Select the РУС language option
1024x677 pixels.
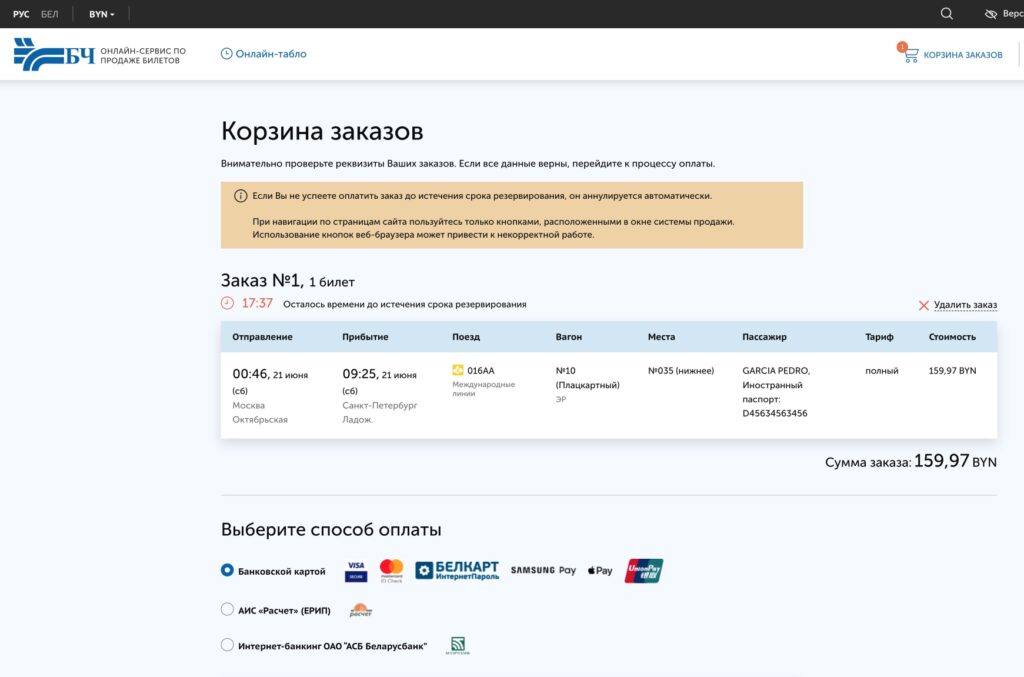click(21, 13)
